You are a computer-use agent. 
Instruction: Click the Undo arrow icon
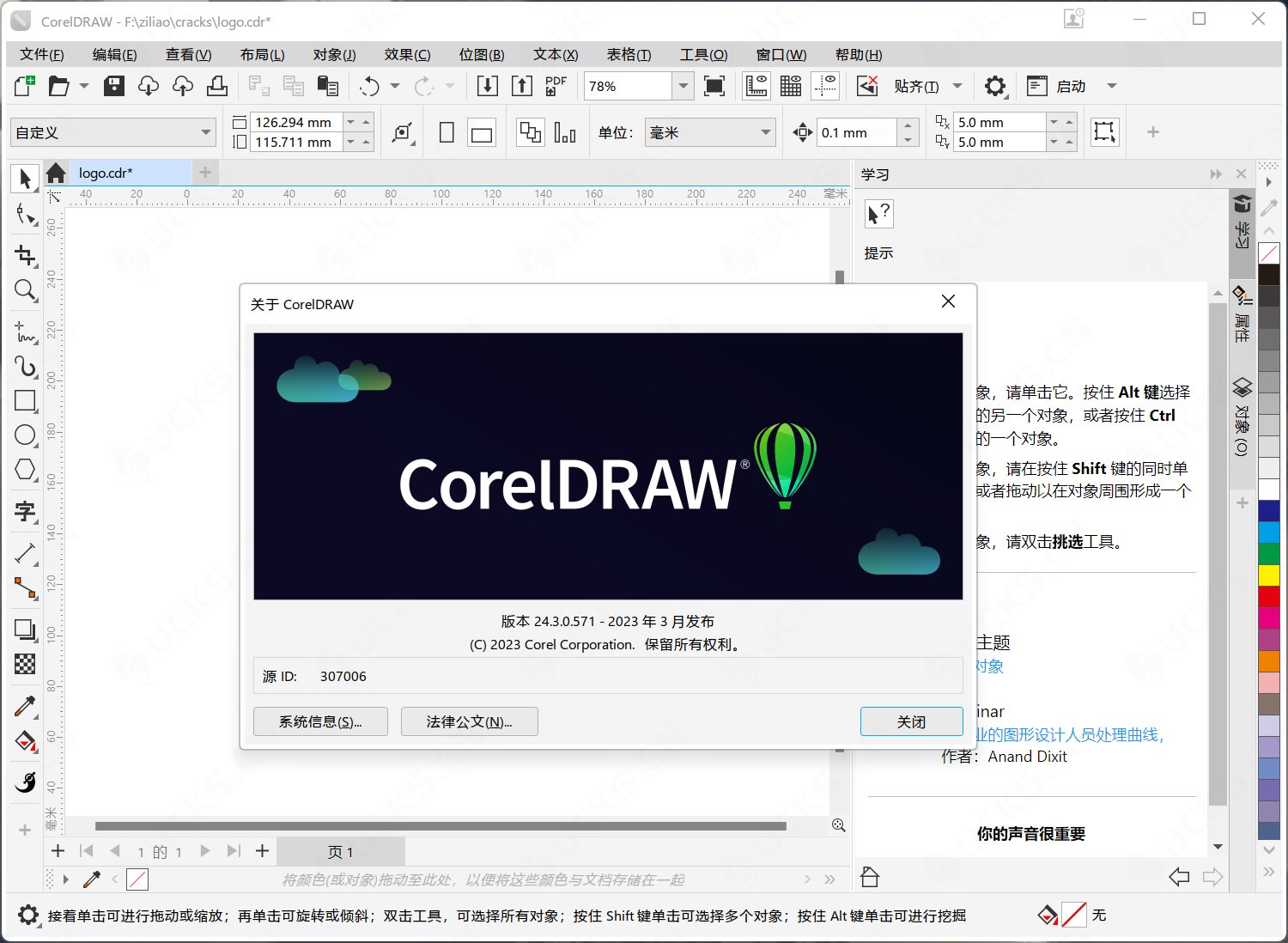370,86
